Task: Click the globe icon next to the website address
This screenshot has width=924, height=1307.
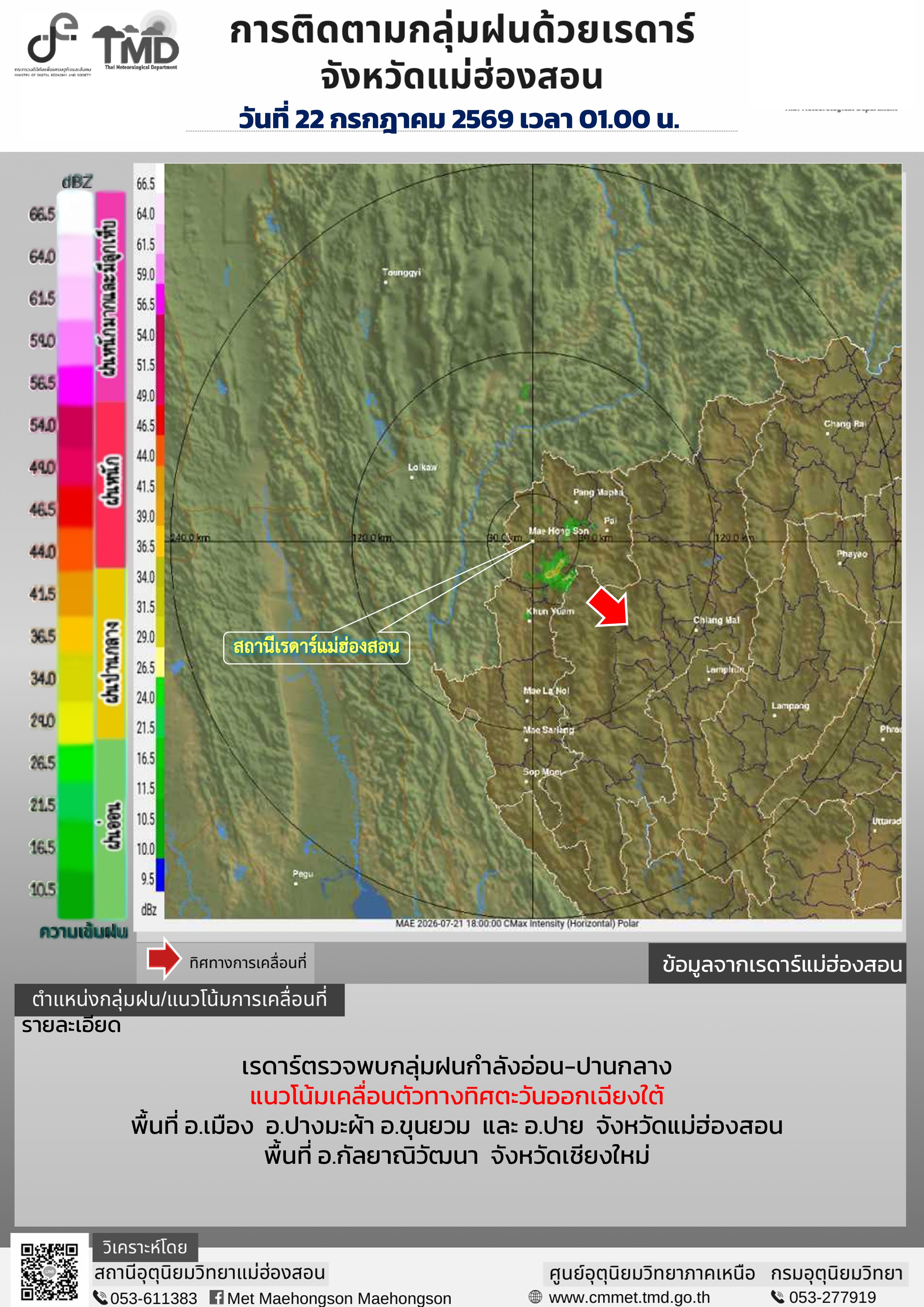Action: [535, 1297]
